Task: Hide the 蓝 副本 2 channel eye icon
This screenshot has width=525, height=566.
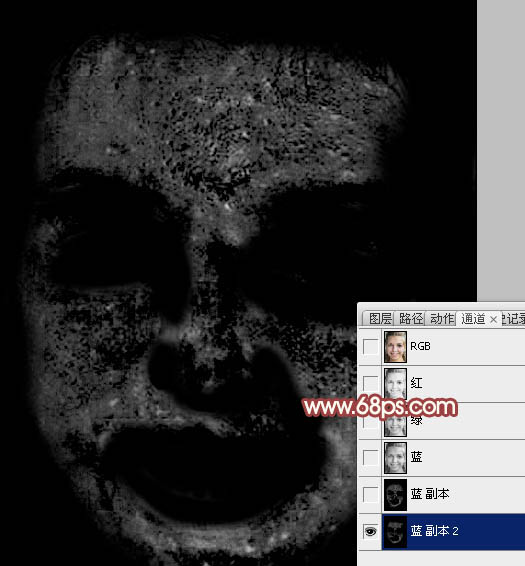Action: click(x=370, y=532)
